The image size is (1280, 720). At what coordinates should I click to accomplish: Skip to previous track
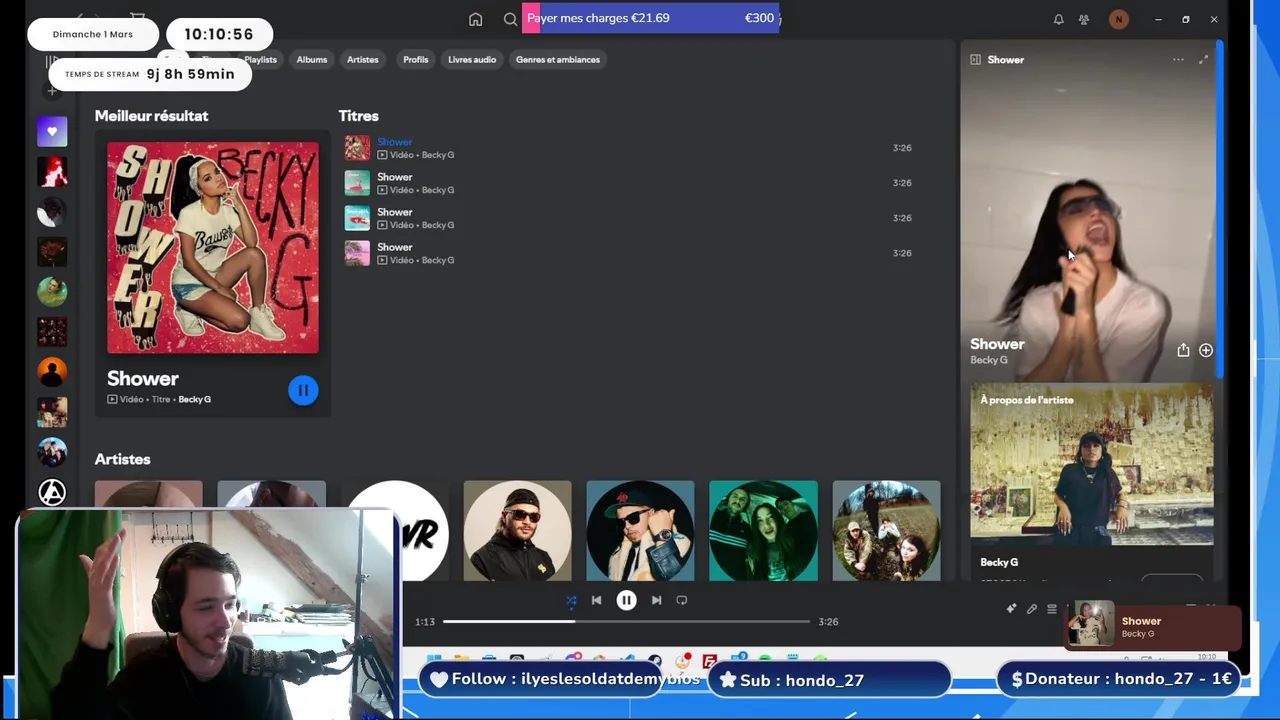tap(596, 600)
